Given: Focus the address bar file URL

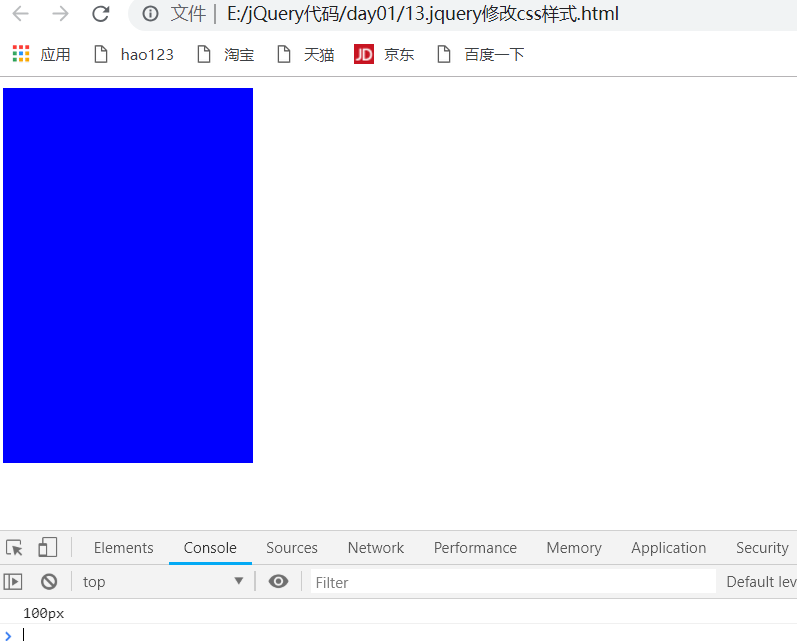Looking at the screenshot, I should click(422, 14).
